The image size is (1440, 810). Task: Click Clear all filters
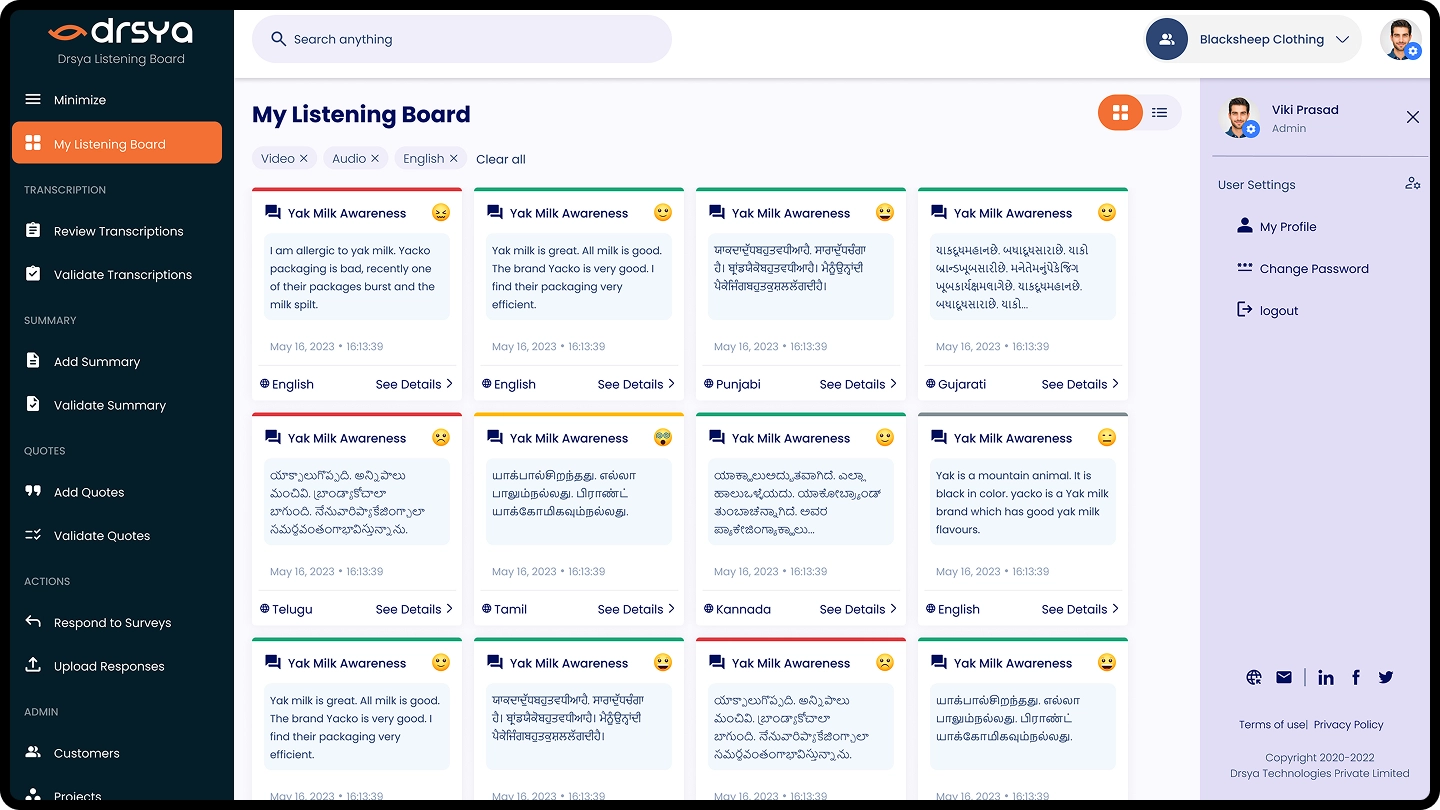(501, 159)
